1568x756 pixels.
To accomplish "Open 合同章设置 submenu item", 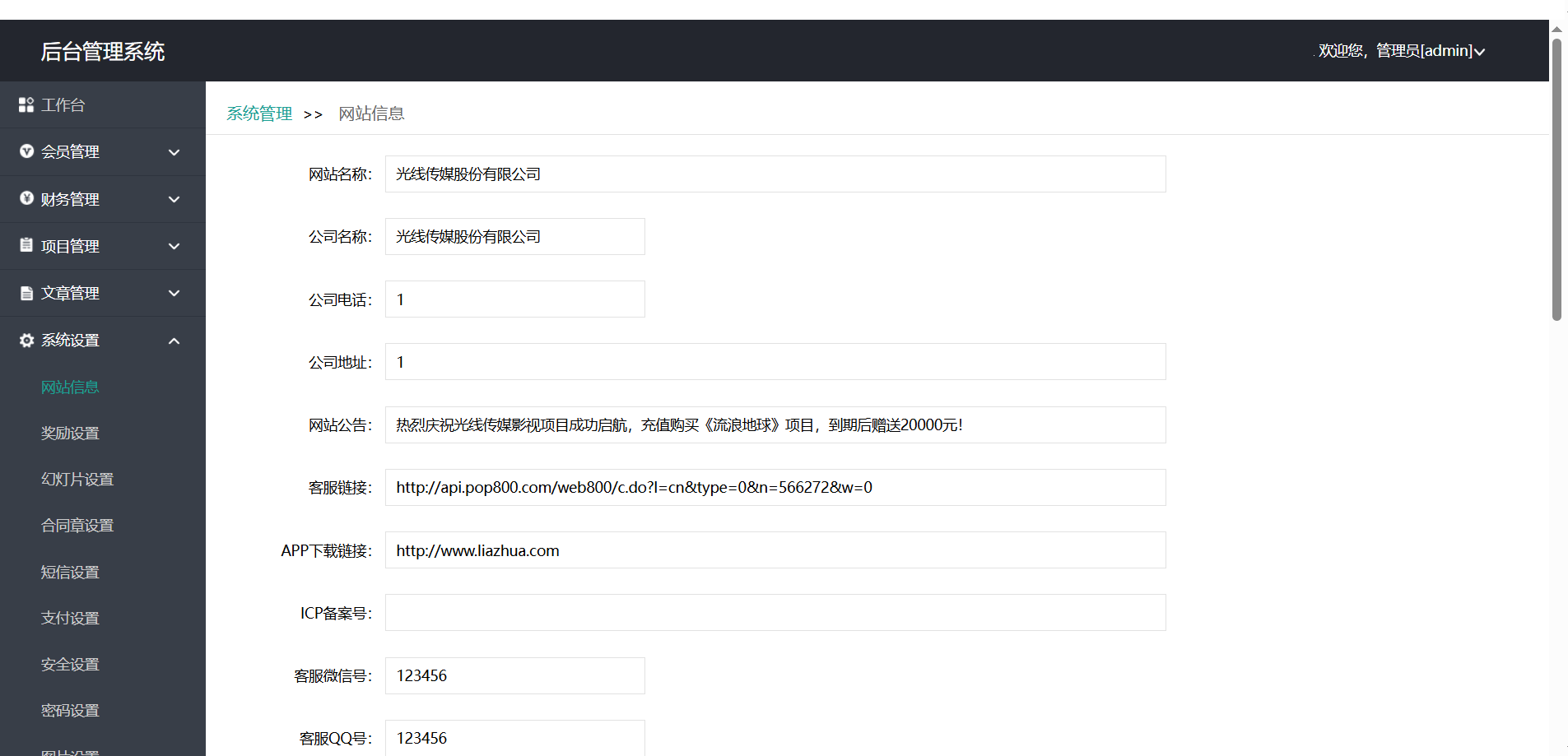I will click(77, 525).
